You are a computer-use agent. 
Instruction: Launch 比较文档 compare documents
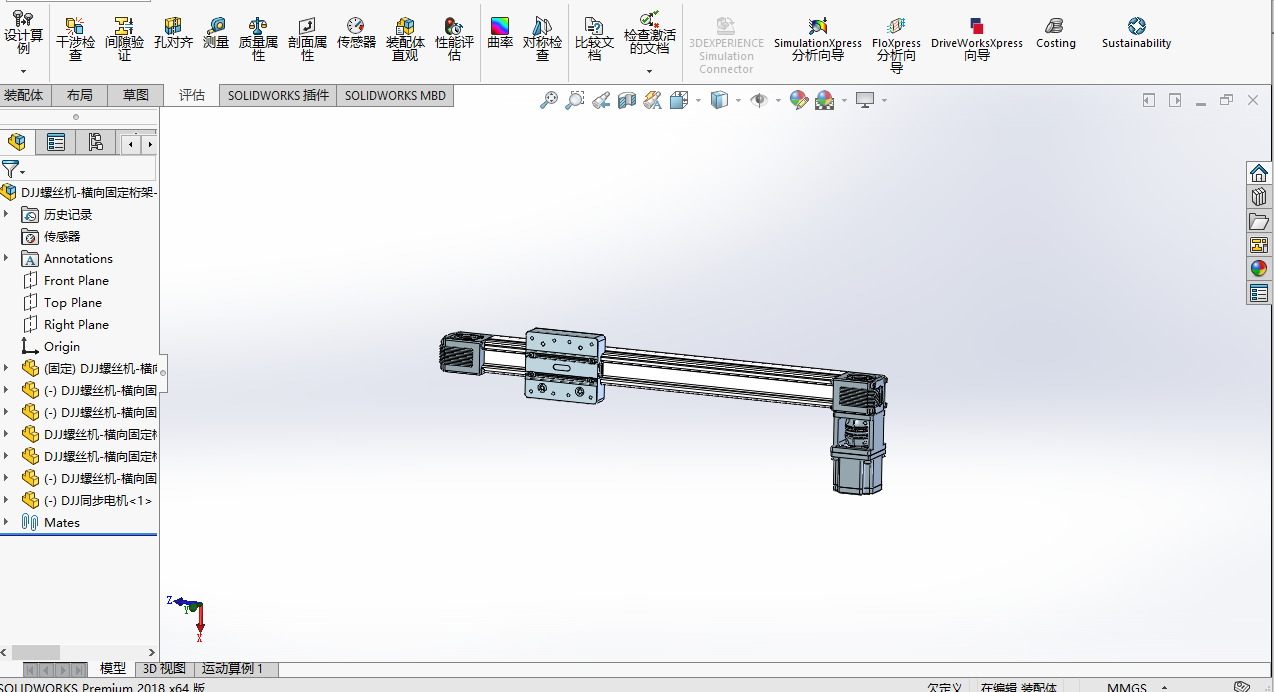coord(594,39)
